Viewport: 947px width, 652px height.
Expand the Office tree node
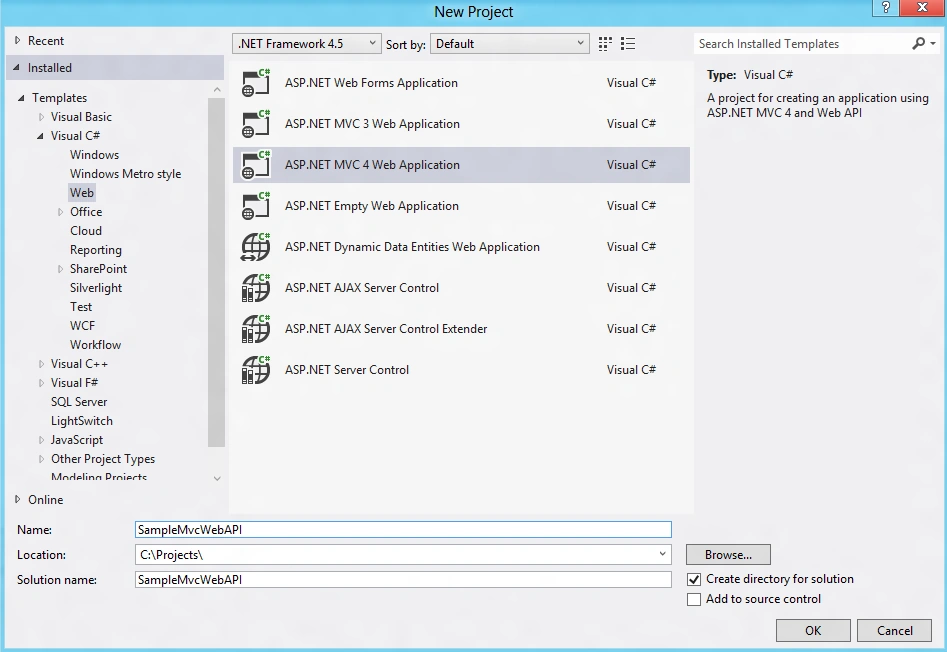60,212
